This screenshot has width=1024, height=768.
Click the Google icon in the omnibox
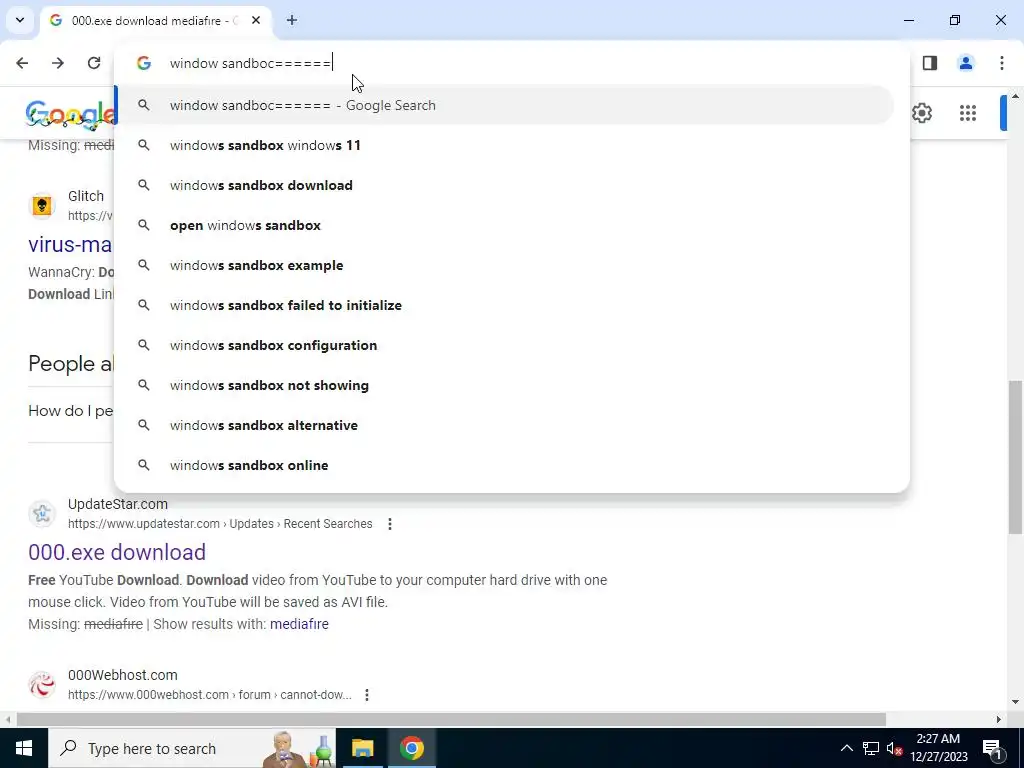(x=144, y=63)
